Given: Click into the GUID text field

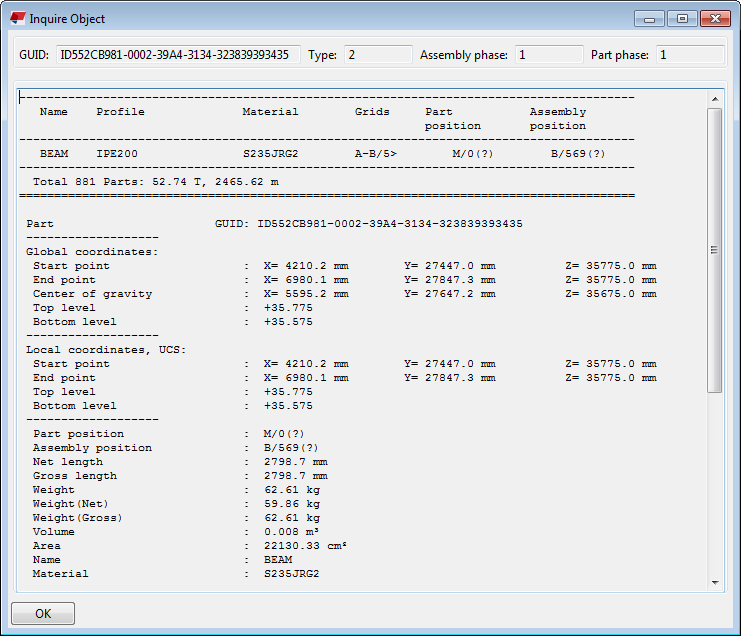Looking at the screenshot, I should [x=176, y=55].
